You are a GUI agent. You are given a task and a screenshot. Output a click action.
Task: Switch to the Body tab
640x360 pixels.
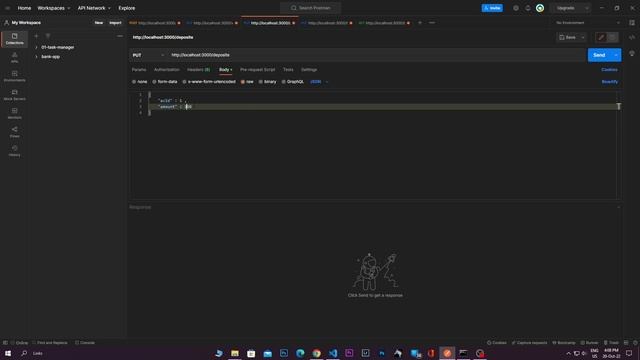click(x=225, y=70)
